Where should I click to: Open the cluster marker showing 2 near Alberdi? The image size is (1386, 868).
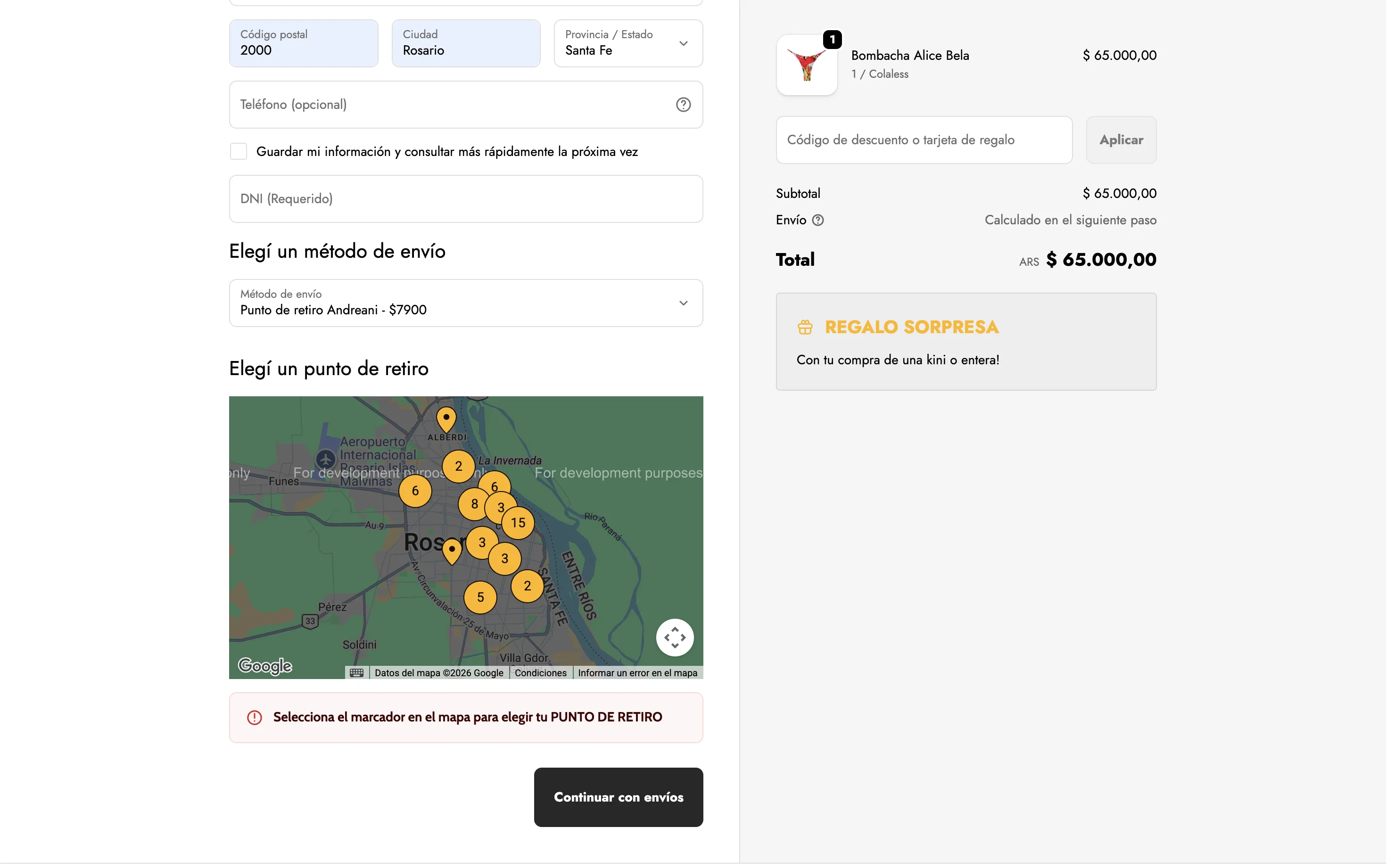(458, 466)
